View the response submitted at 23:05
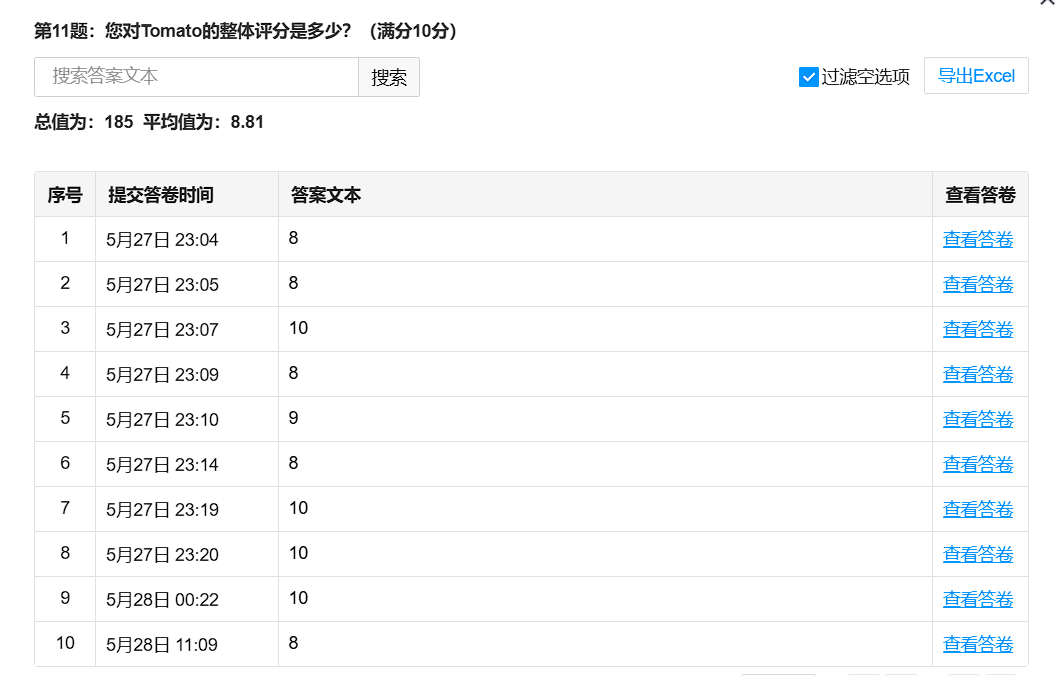1058x676 pixels. click(x=977, y=285)
